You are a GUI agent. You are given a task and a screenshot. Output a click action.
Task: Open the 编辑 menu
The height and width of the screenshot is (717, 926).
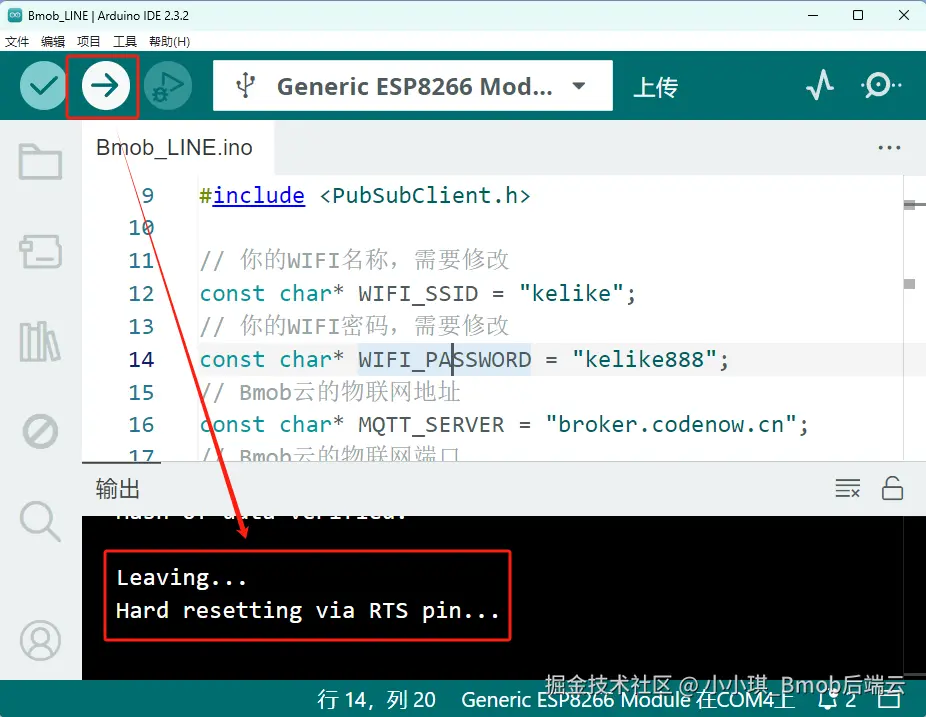click(x=53, y=41)
